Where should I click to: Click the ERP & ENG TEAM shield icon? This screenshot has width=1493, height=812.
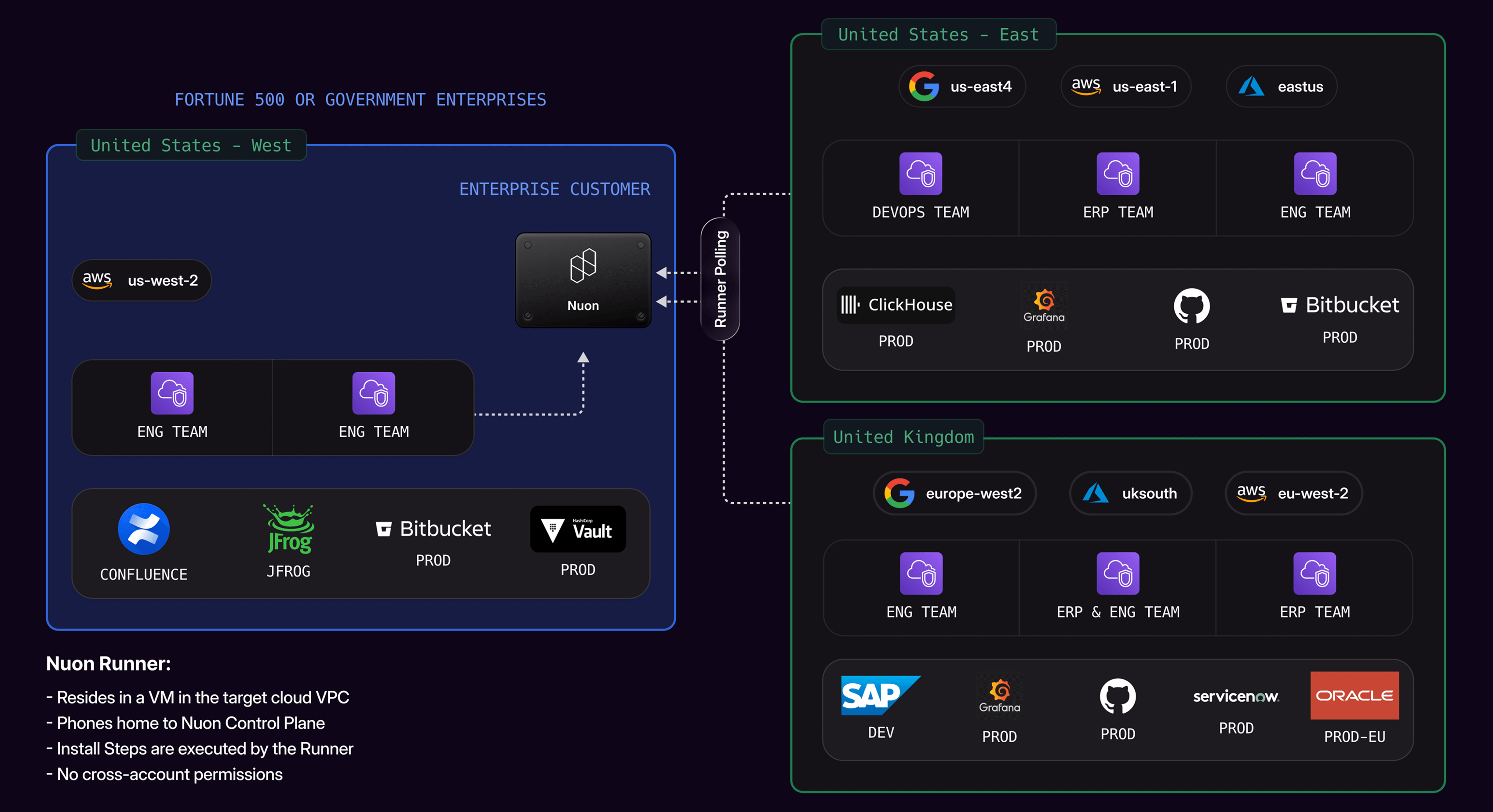[x=1118, y=573]
